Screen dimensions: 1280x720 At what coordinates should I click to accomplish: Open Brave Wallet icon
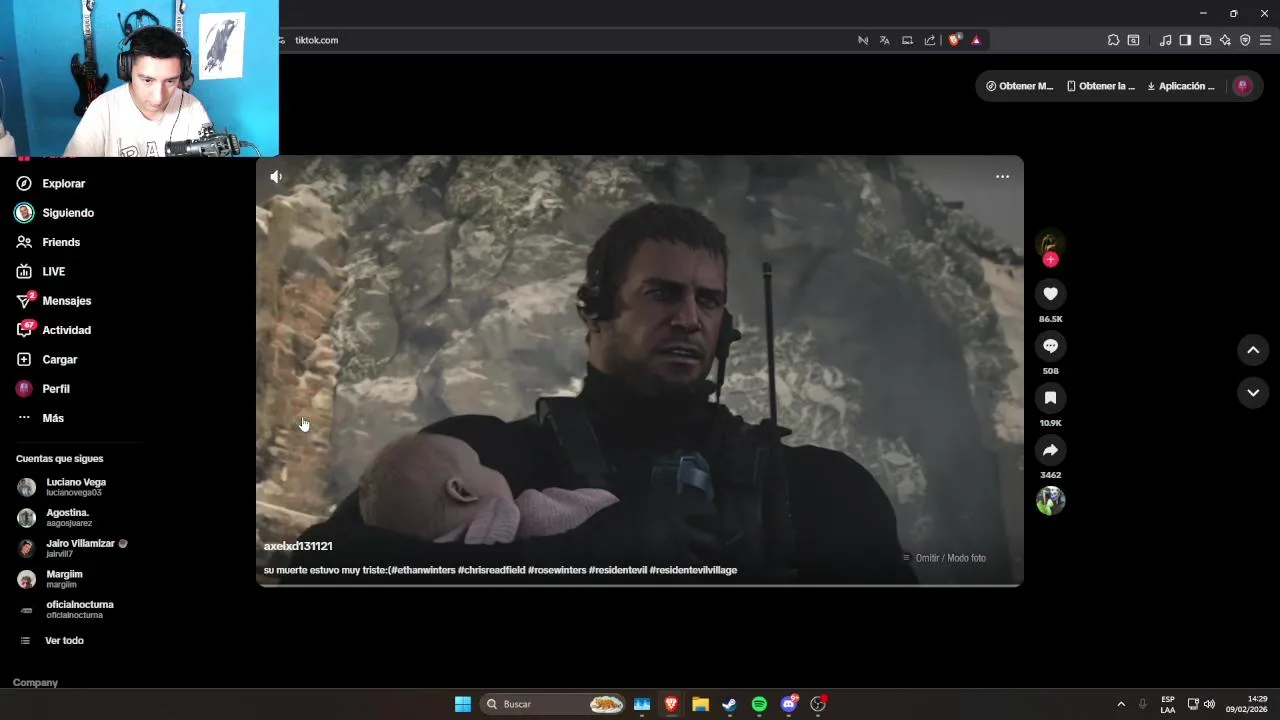(x=1205, y=40)
